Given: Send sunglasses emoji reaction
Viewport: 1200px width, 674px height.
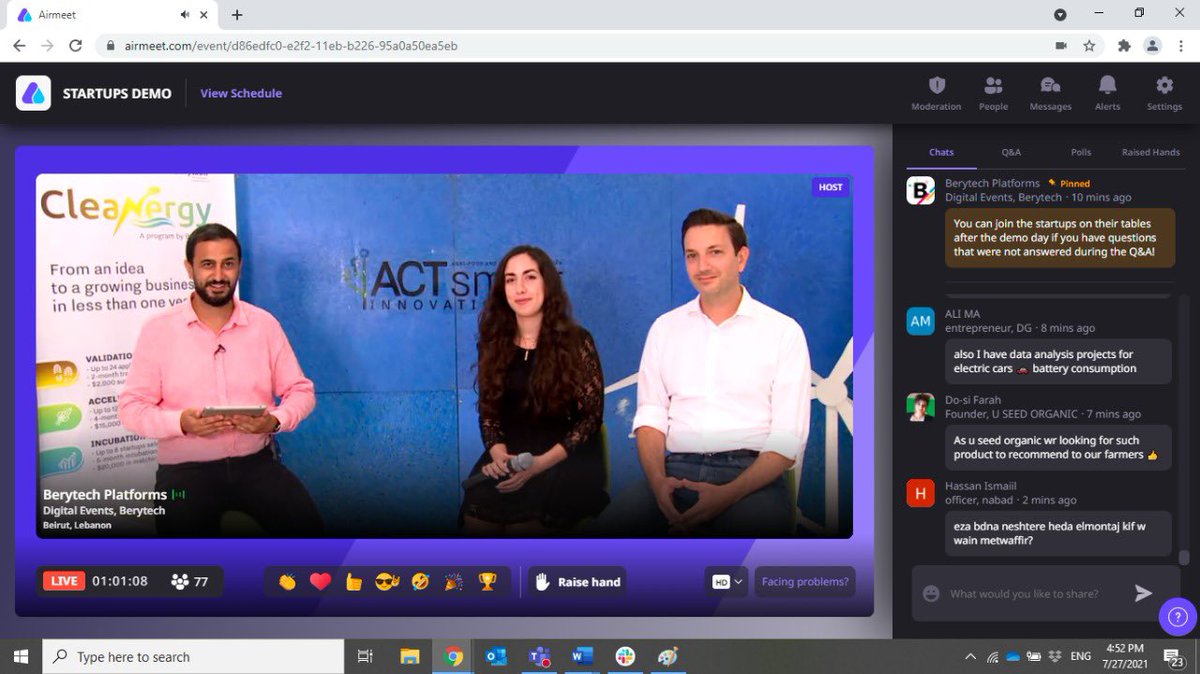Looking at the screenshot, I should click(x=387, y=582).
